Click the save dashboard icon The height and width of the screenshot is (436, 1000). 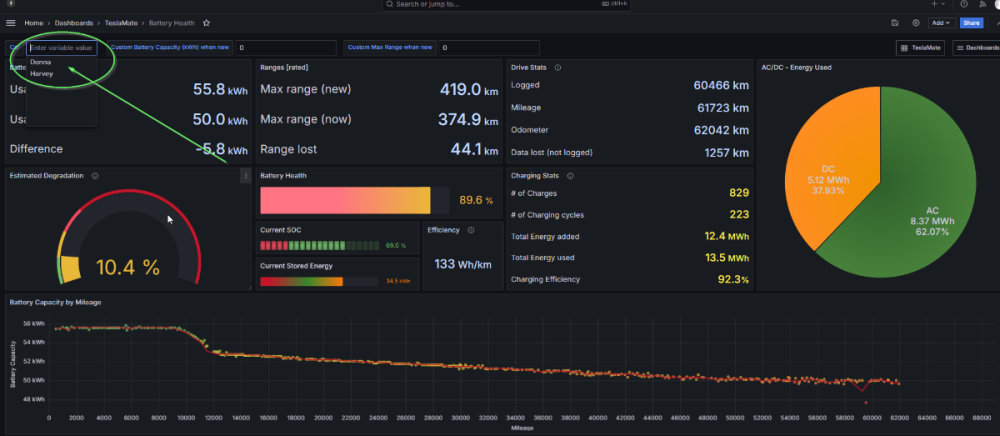894,22
